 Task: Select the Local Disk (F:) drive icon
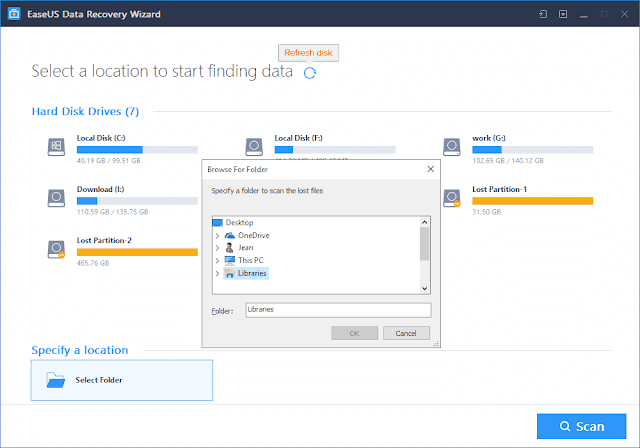tap(254, 147)
